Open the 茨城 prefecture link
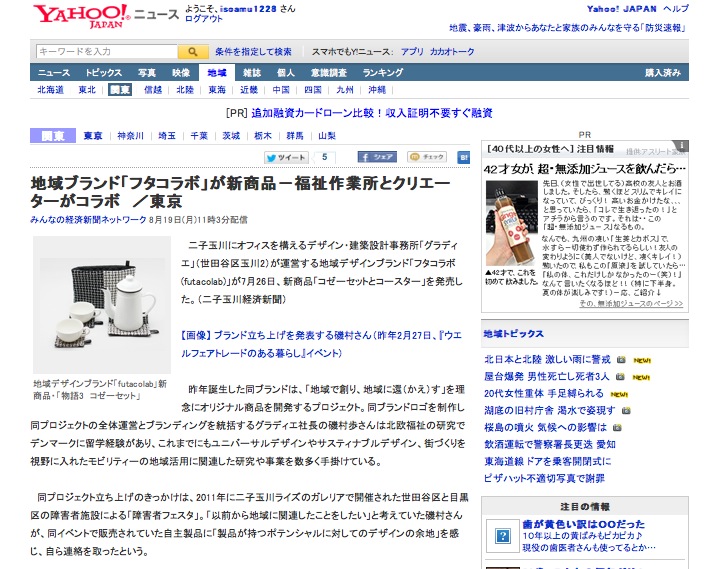724x569 pixels. coord(231,136)
